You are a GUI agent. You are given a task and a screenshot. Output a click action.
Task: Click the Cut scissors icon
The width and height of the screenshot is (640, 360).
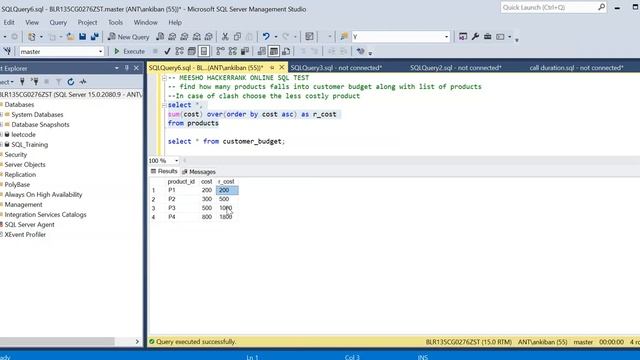coord(225,37)
